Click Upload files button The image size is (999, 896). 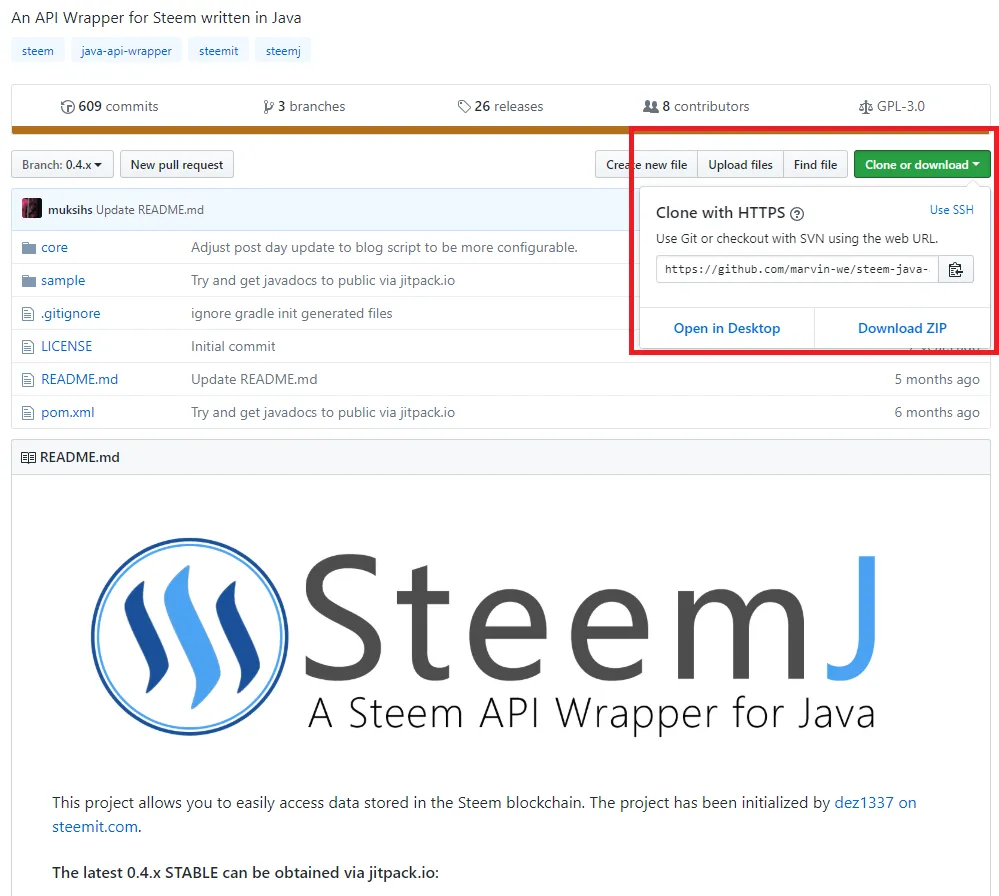click(x=740, y=164)
